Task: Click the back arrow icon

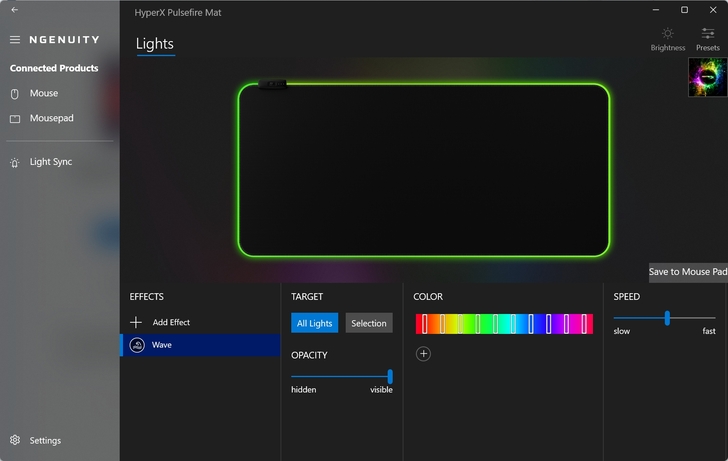Action: pyautogui.click(x=15, y=10)
